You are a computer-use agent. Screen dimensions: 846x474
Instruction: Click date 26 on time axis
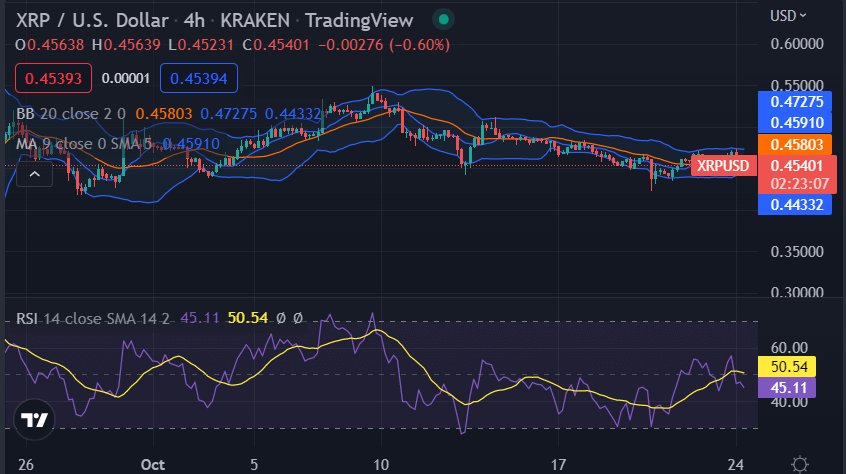(25, 465)
